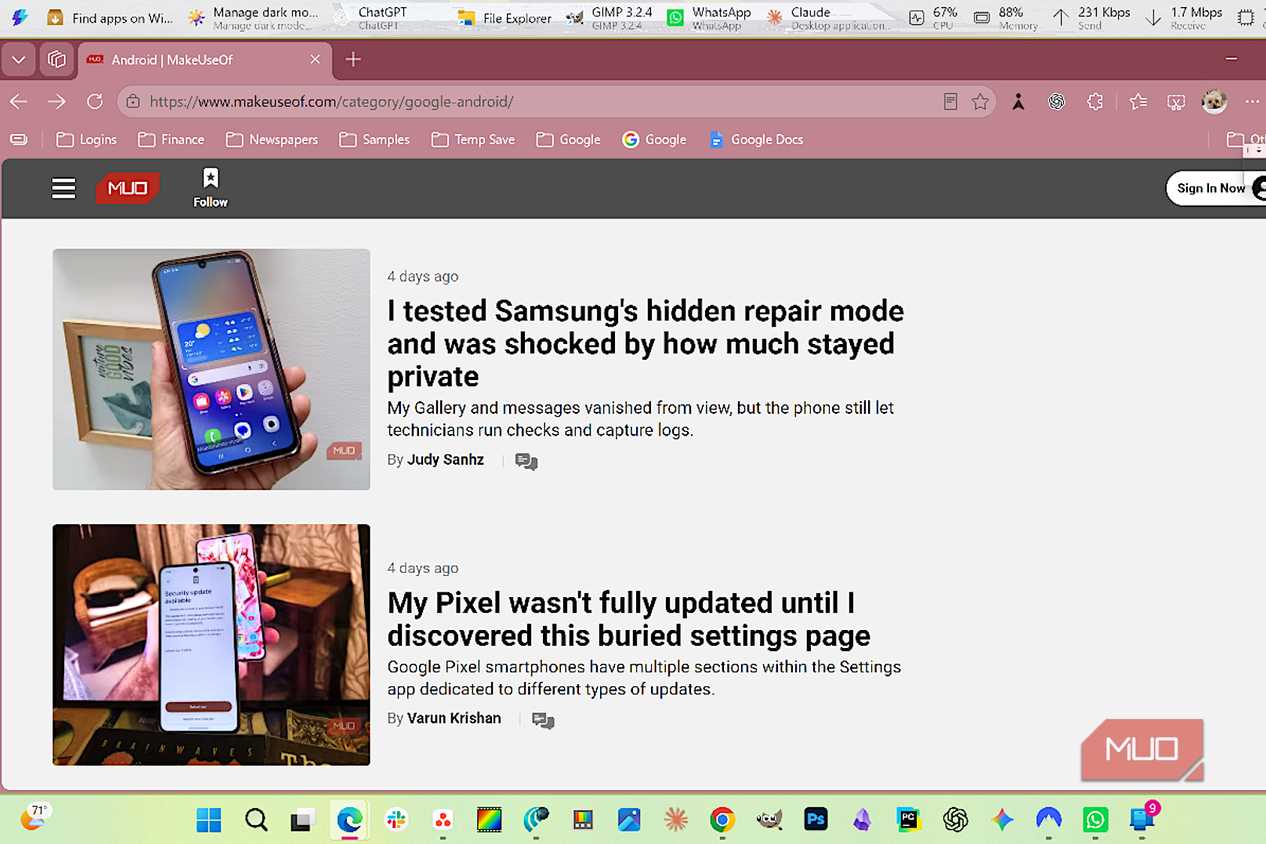
Task: Open GIMP from the taskbar
Action: 769,820
